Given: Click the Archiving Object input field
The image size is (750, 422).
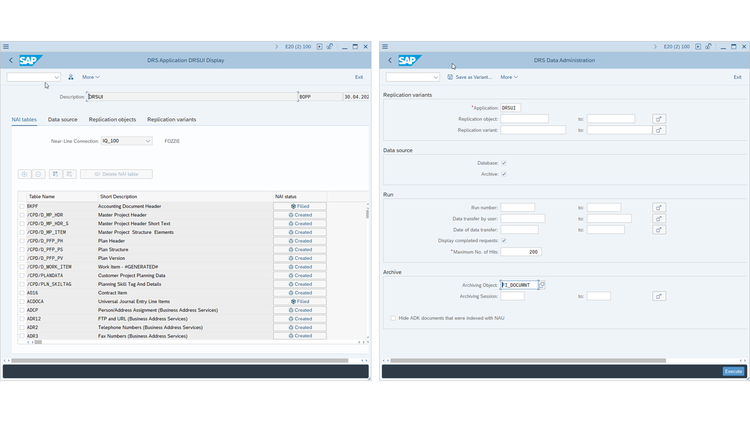Looking at the screenshot, I should 519,285.
